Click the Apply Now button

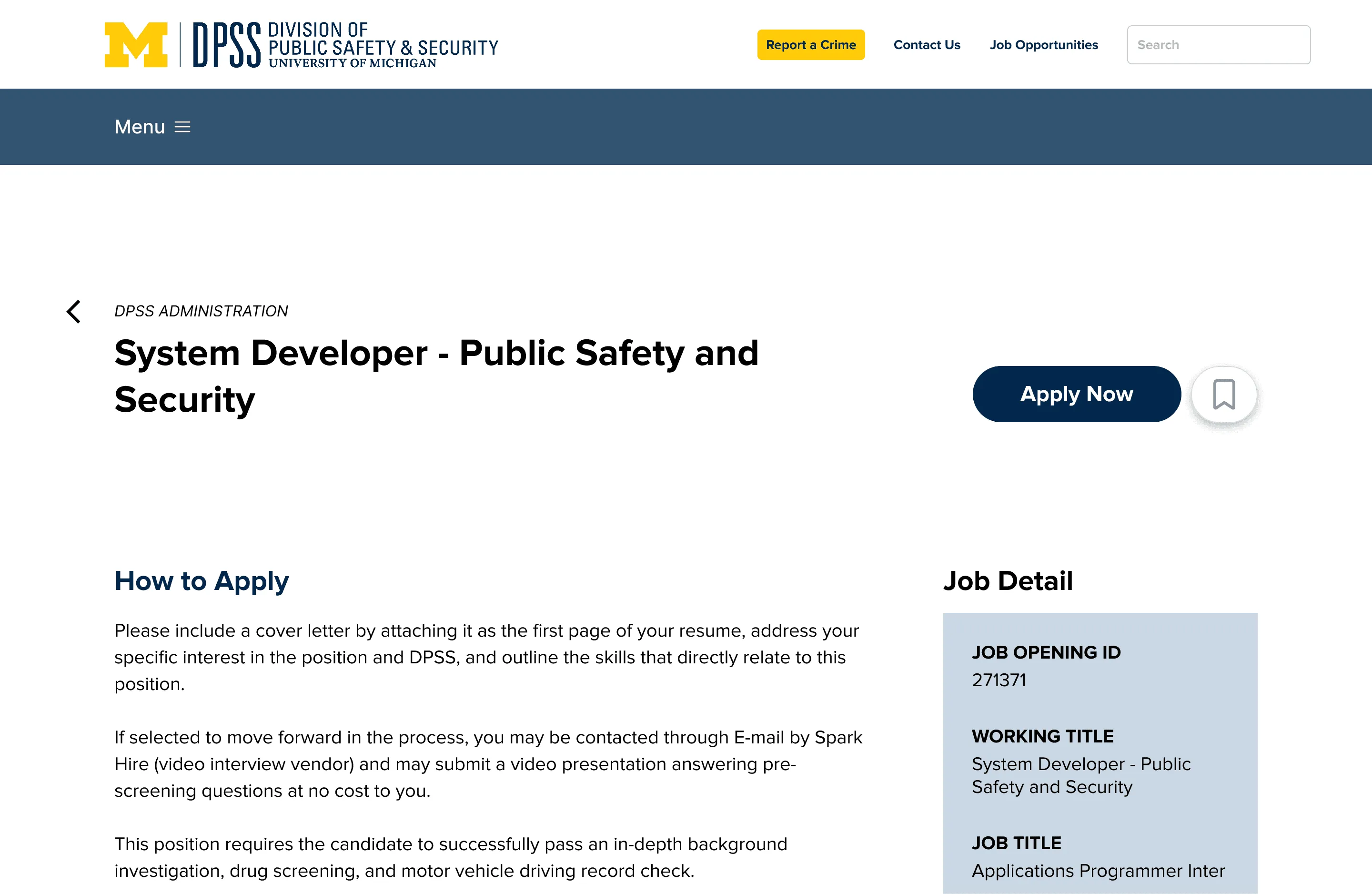click(x=1076, y=395)
